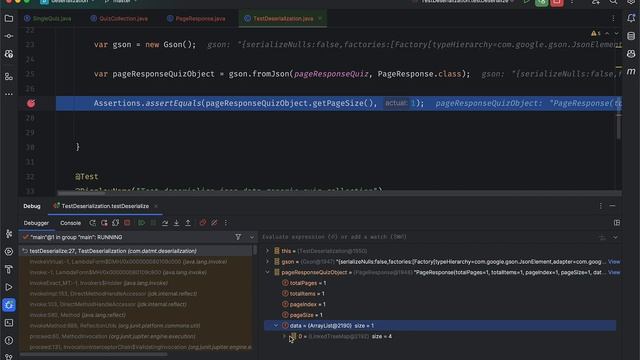The height and width of the screenshot is (360, 640).
Task: Rerun the testDeserialize debug session
Action: pos(93,223)
